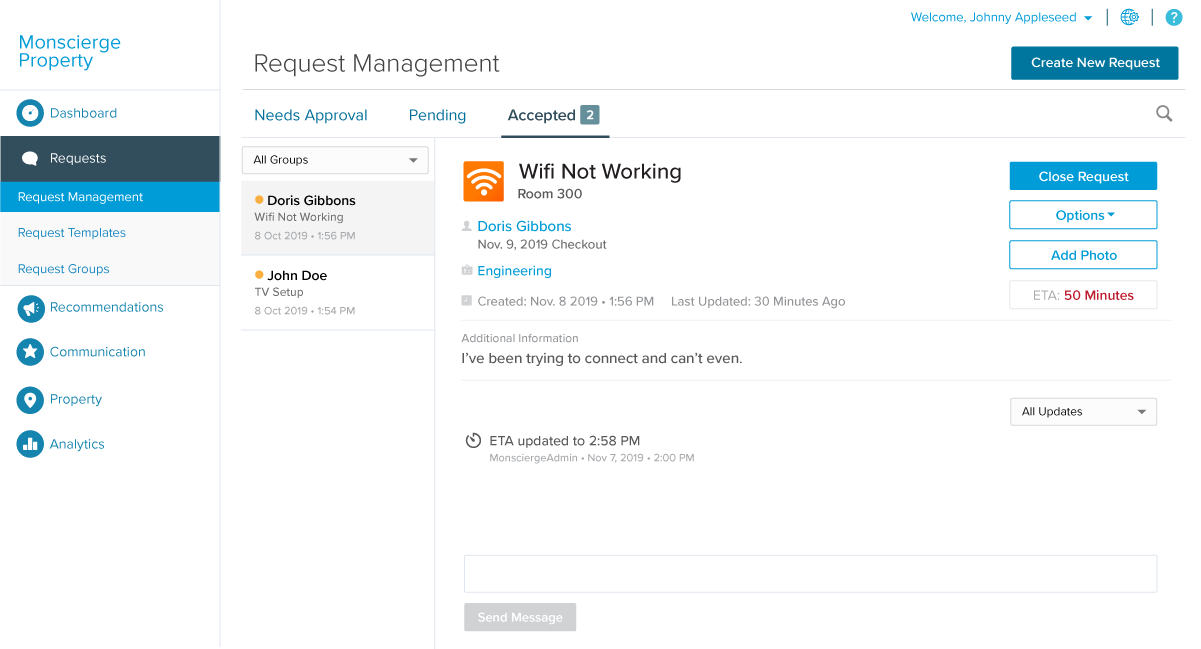Click the Dashboard gauge icon
1201x649 pixels.
[30, 113]
